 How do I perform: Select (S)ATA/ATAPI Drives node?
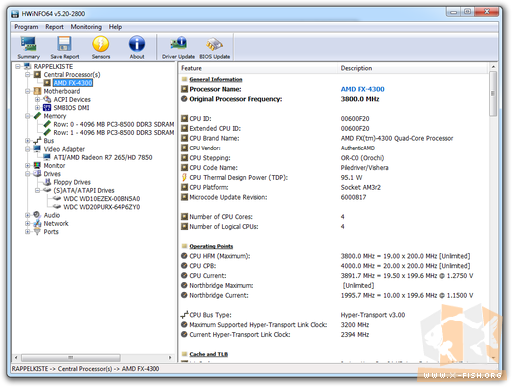tap(84, 190)
